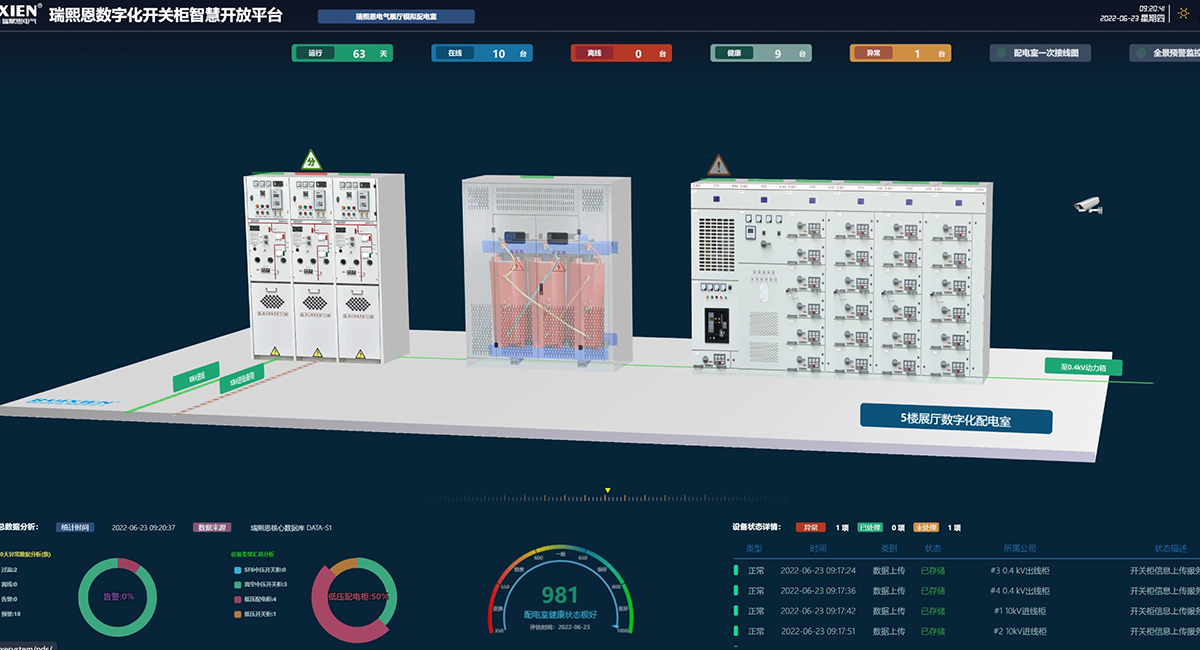Click the alert triangle above low-voltage cabinet

click(718, 166)
